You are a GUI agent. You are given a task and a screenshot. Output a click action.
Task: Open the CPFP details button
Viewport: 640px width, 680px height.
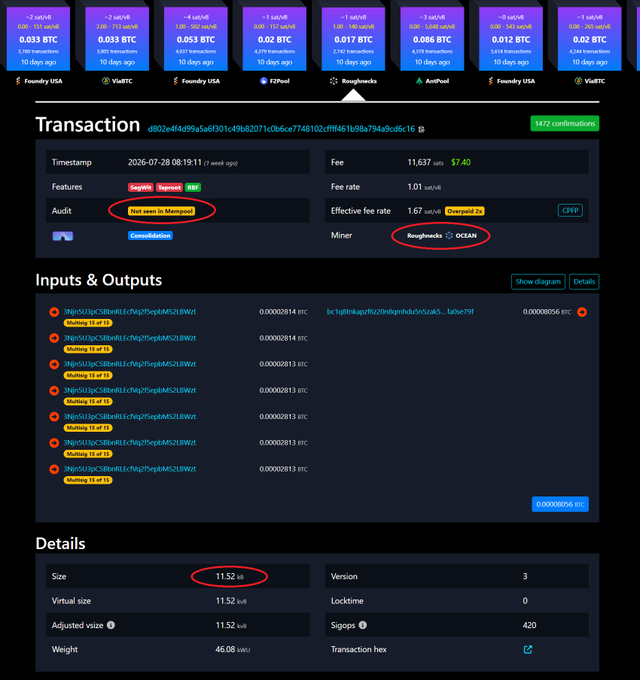[x=570, y=210]
